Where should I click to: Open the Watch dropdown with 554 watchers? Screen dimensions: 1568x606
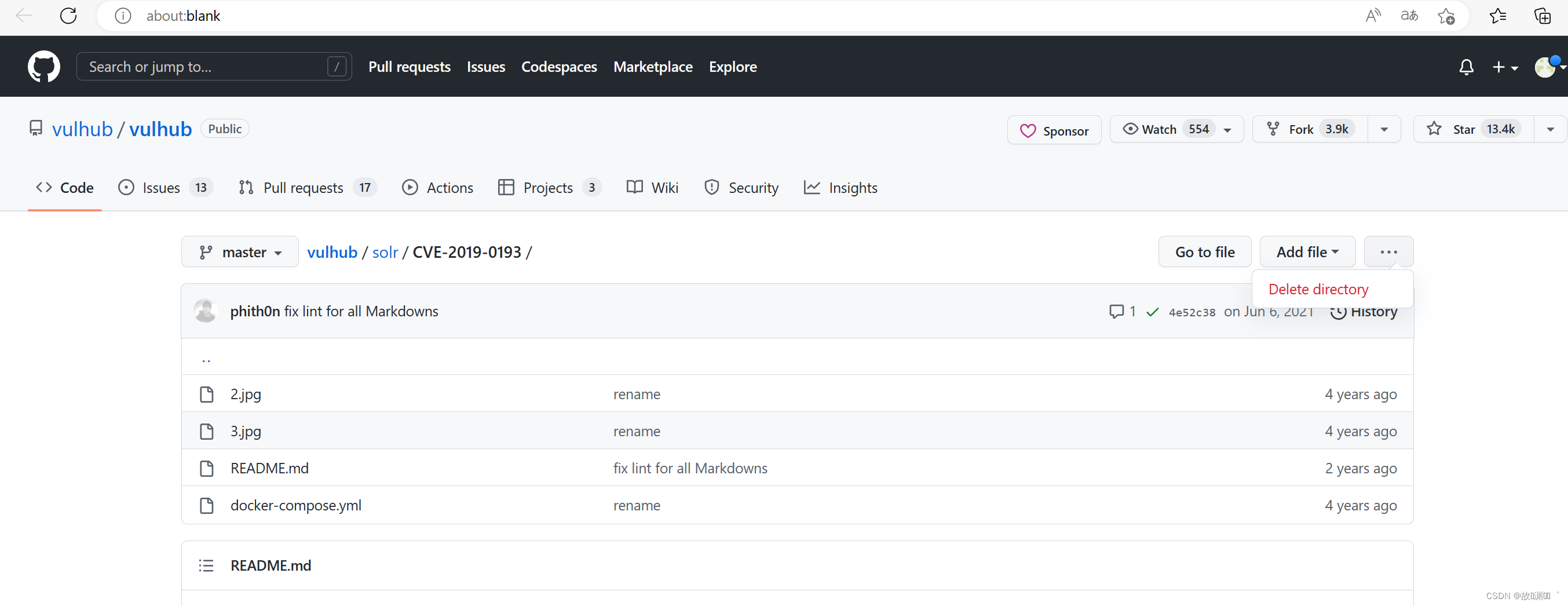[1176, 129]
